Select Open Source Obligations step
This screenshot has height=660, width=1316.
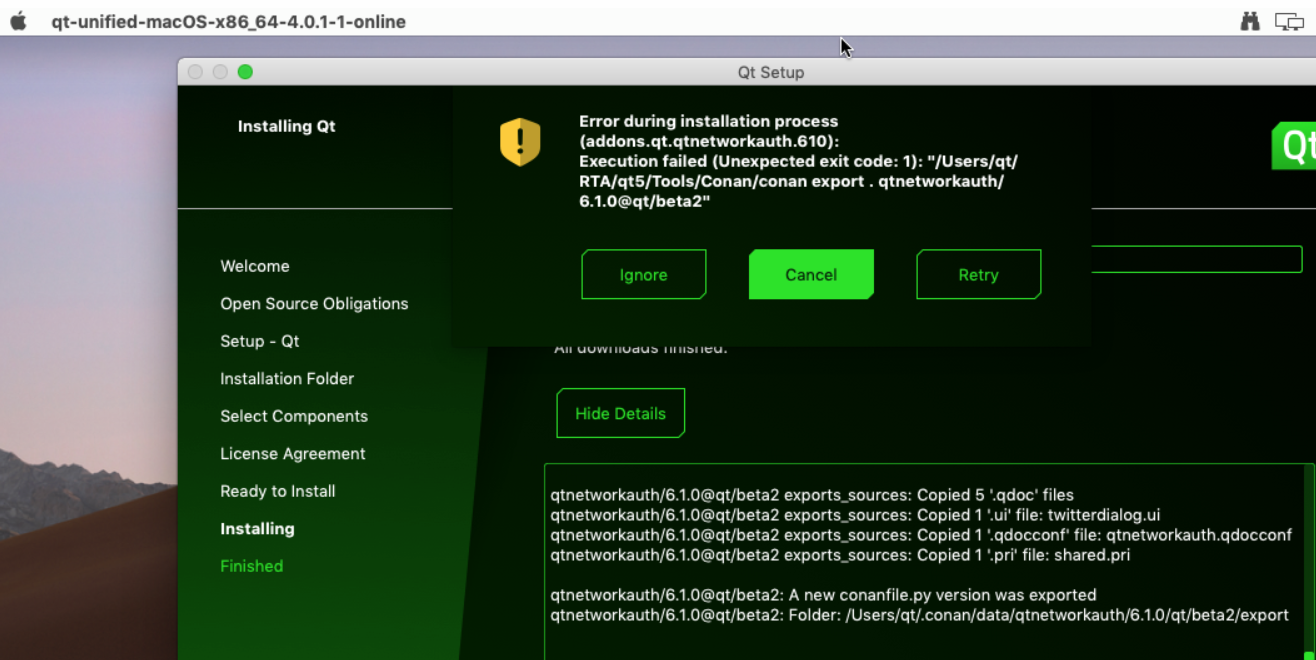pos(314,304)
